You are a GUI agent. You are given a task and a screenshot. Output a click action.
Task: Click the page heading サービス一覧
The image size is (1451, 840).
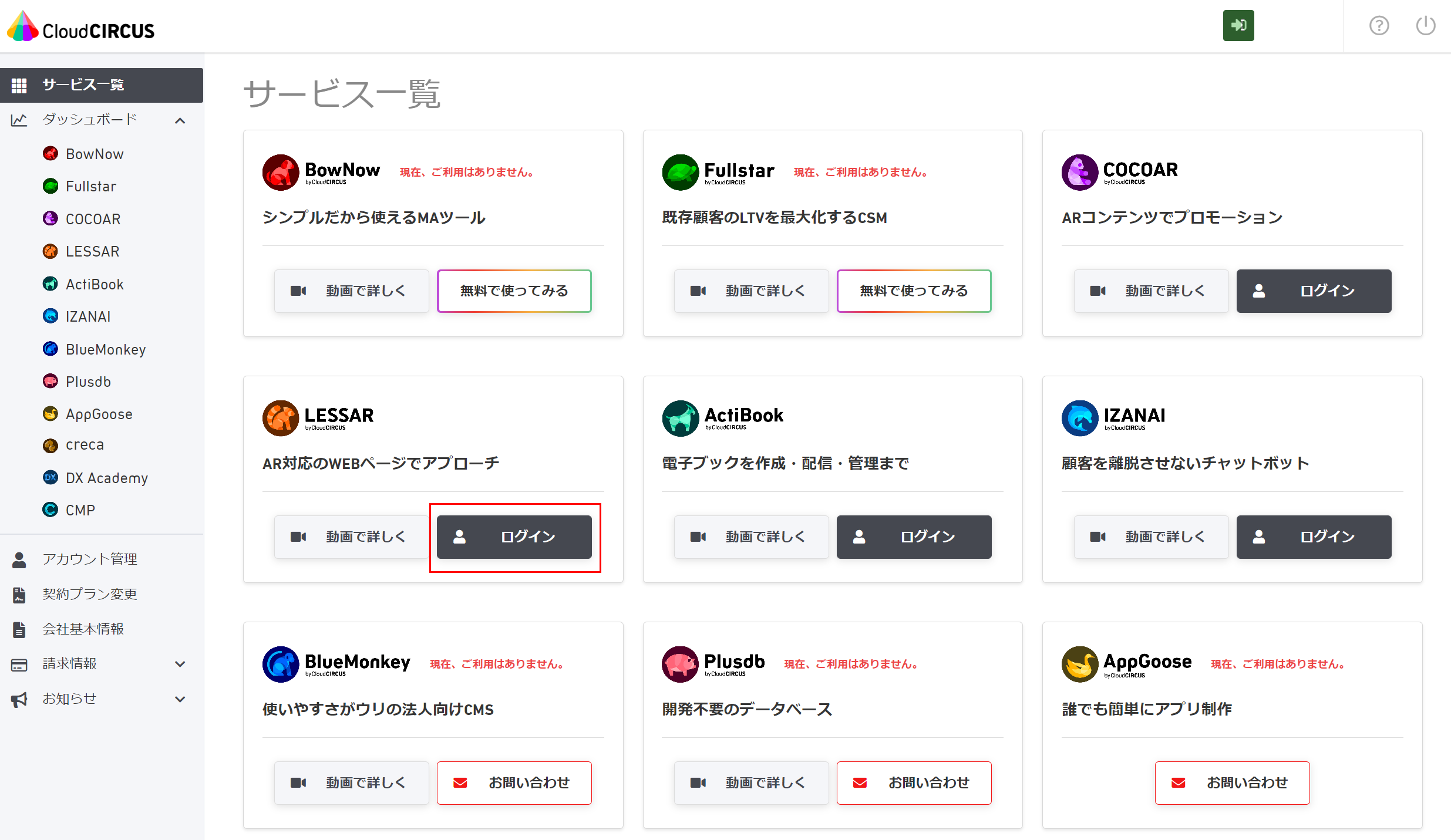(342, 95)
